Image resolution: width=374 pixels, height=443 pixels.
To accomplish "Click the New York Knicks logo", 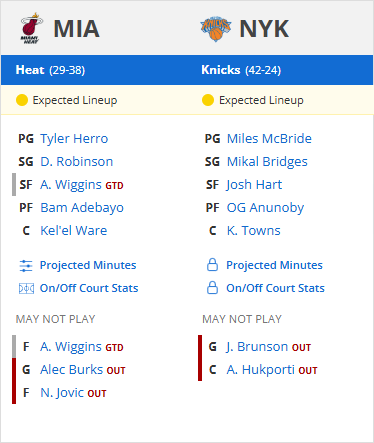I will [x=216, y=29].
